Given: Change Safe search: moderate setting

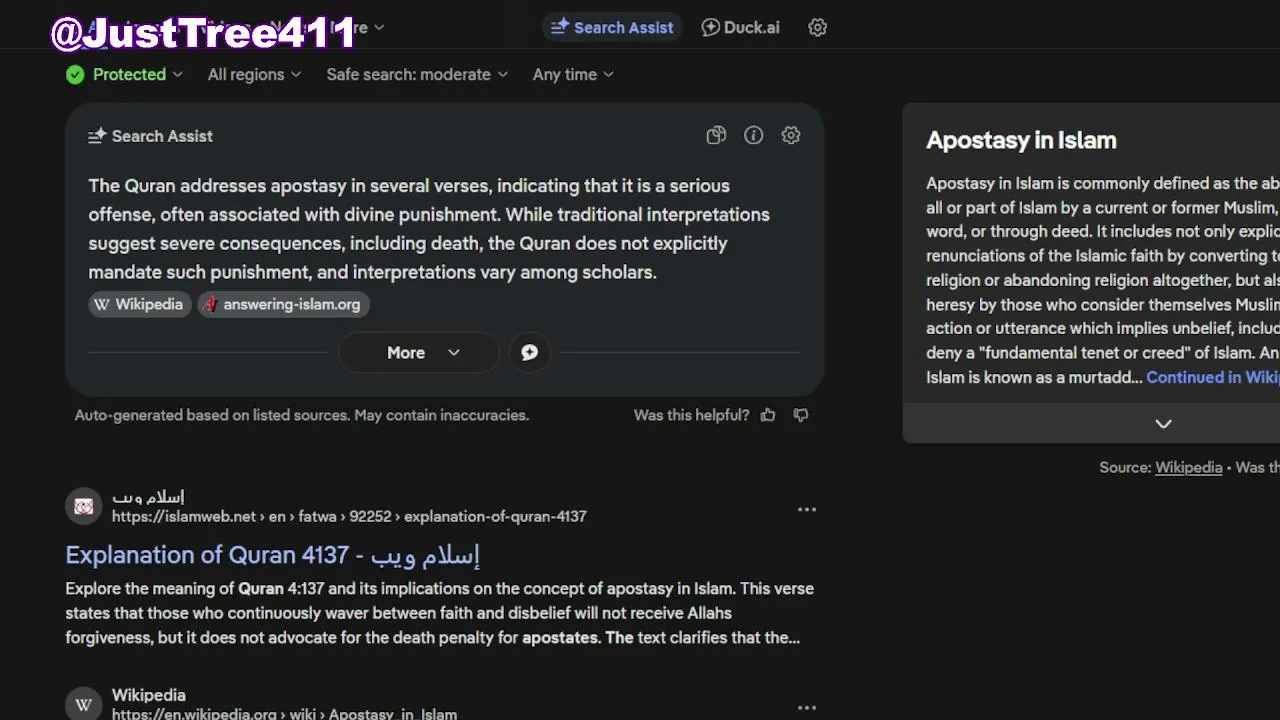Looking at the screenshot, I should 417,74.
